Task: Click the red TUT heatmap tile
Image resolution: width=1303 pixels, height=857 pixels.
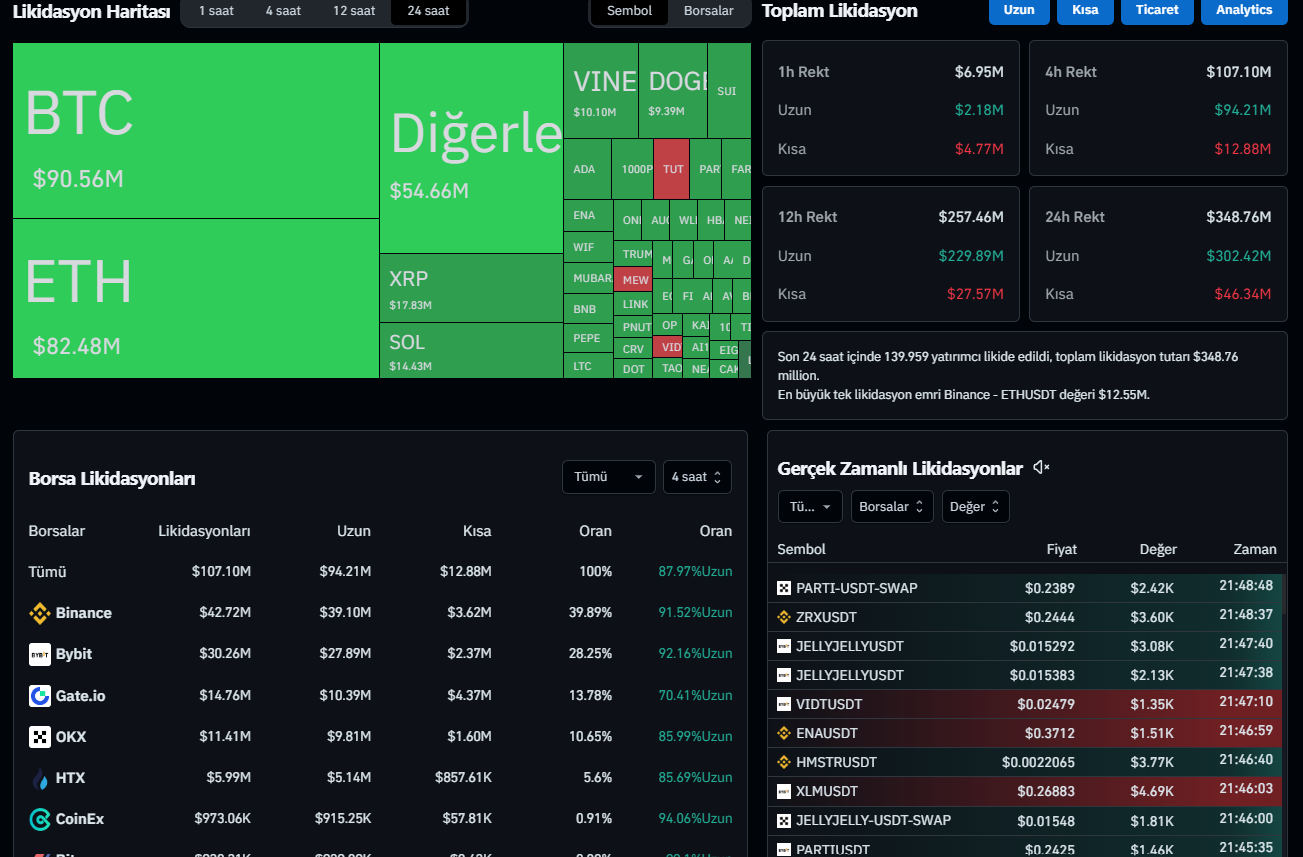Action: click(673, 169)
